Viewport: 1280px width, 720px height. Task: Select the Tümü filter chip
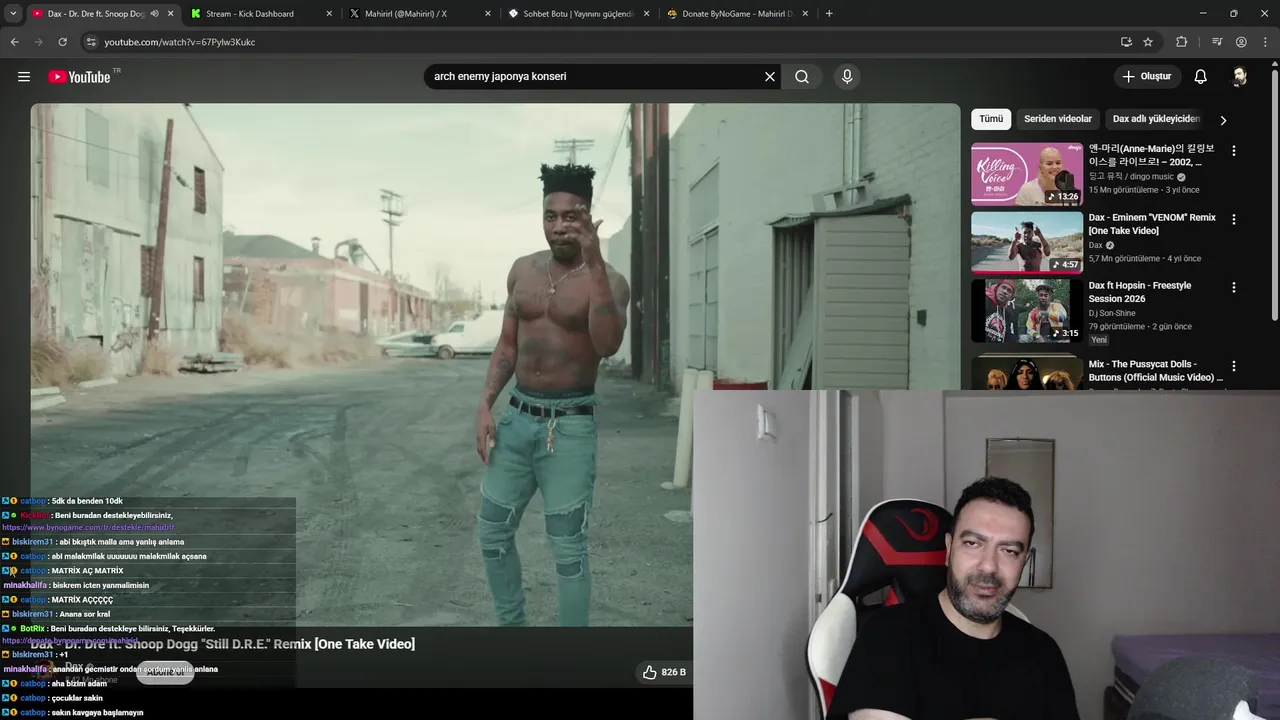click(x=991, y=119)
